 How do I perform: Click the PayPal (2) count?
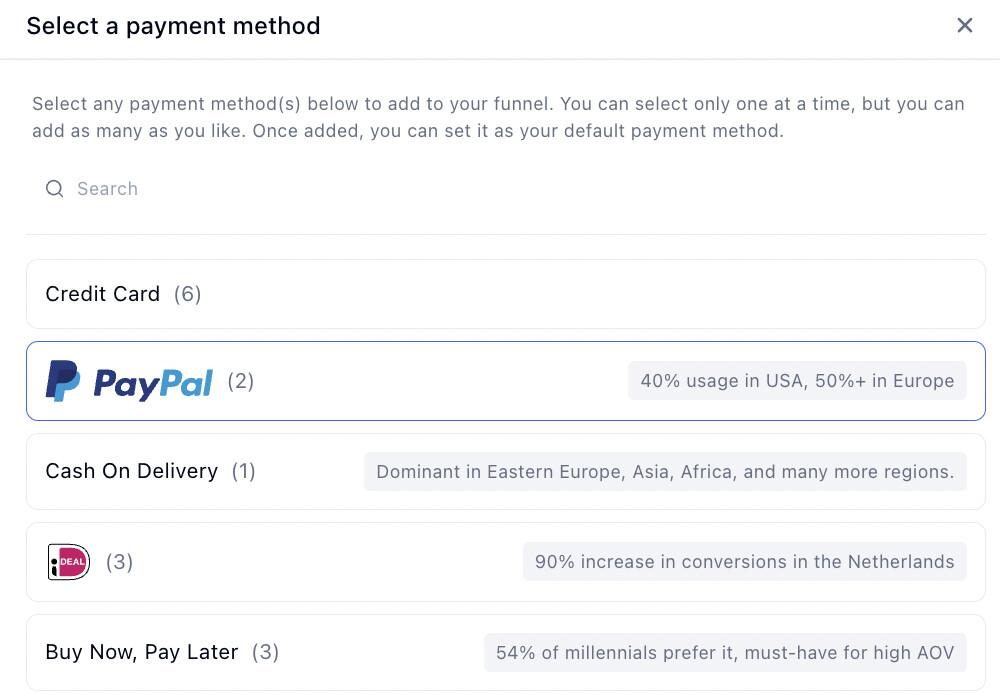pos(241,381)
